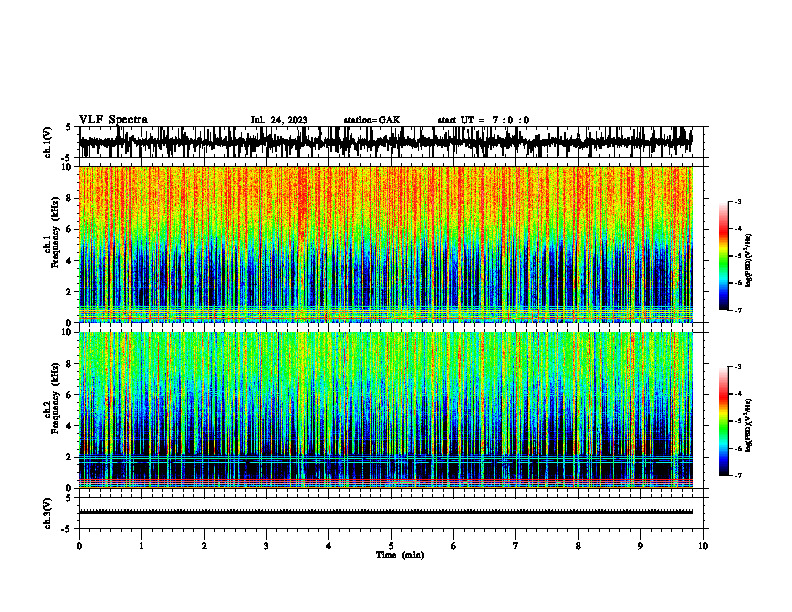Click time axis tick label '7'
This screenshot has width=792, height=612.
coord(516,546)
